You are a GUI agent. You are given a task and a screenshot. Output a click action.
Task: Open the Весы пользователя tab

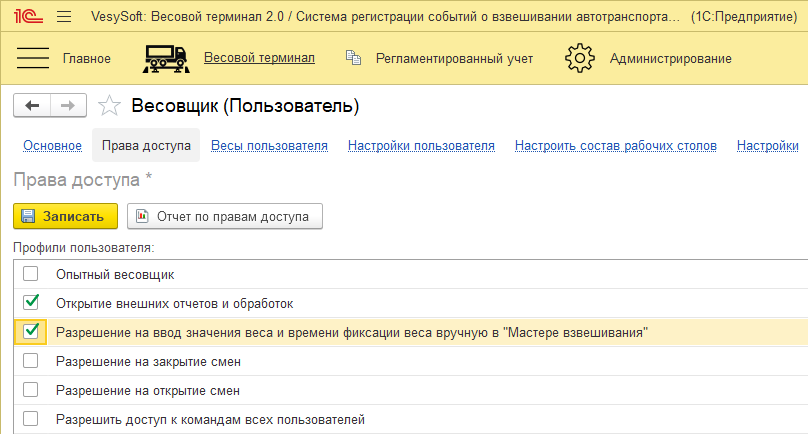tap(269, 146)
